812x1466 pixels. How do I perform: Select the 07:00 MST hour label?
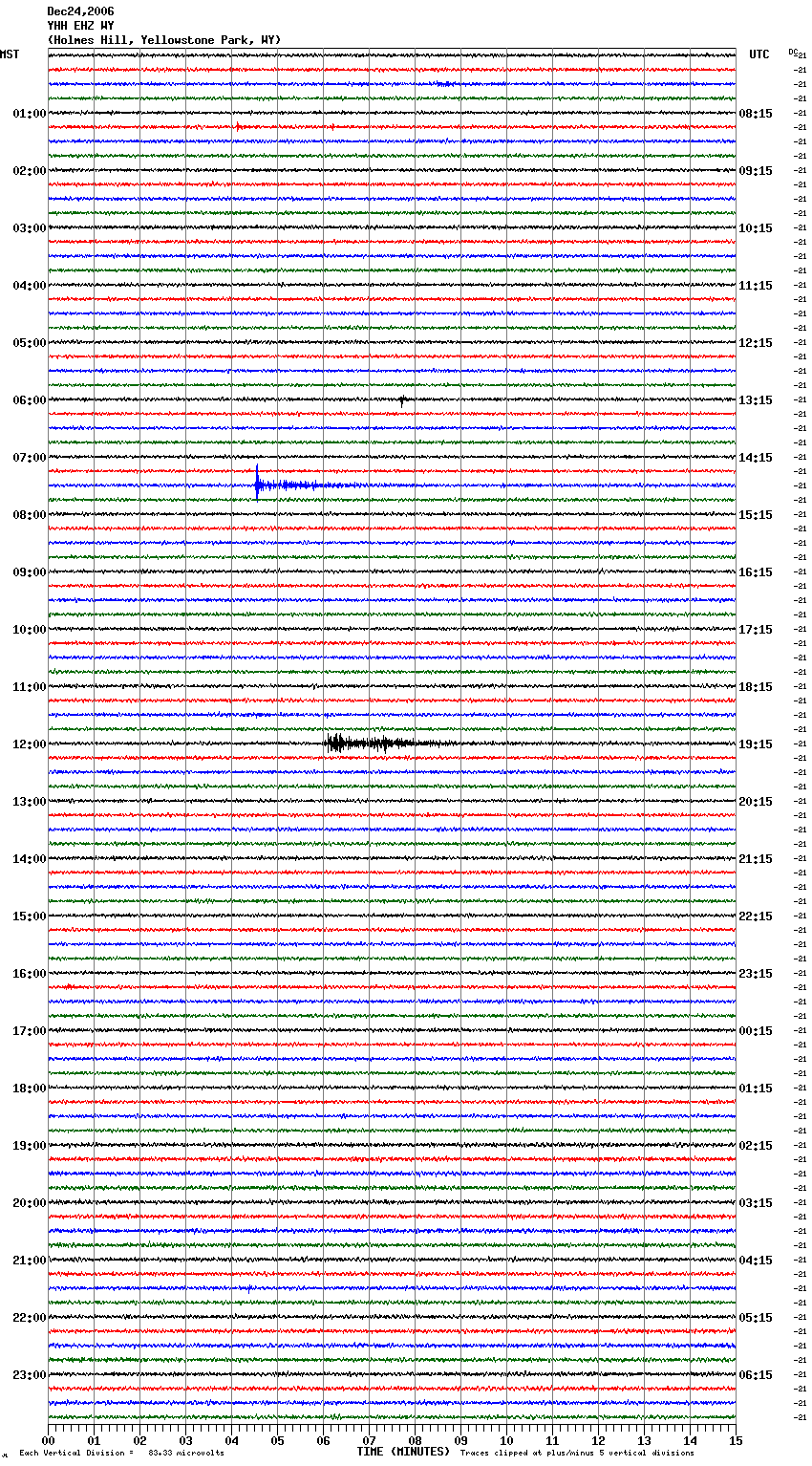[x=30, y=458]
